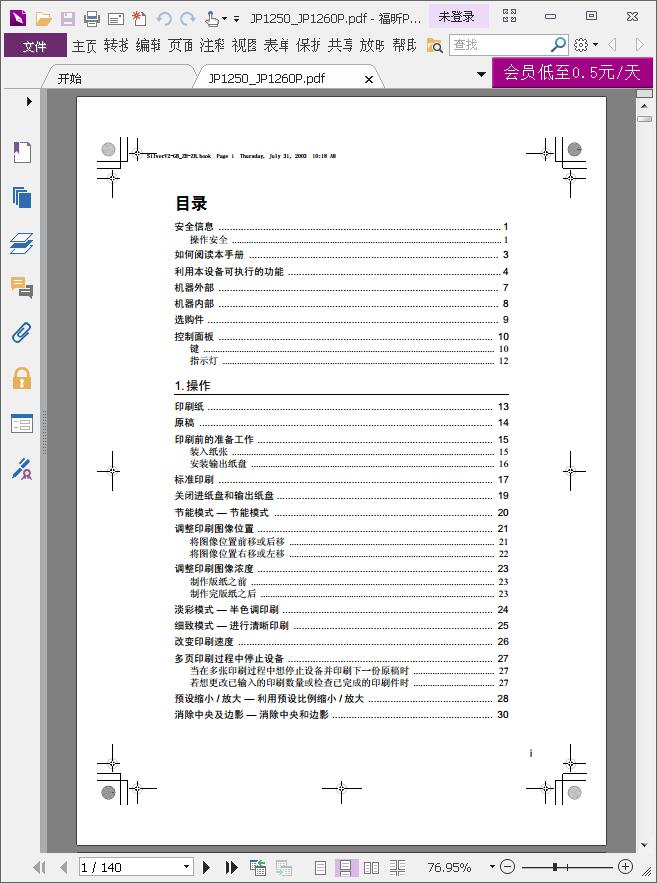Toggle the ribbon display mode icon

pos(509,16)
